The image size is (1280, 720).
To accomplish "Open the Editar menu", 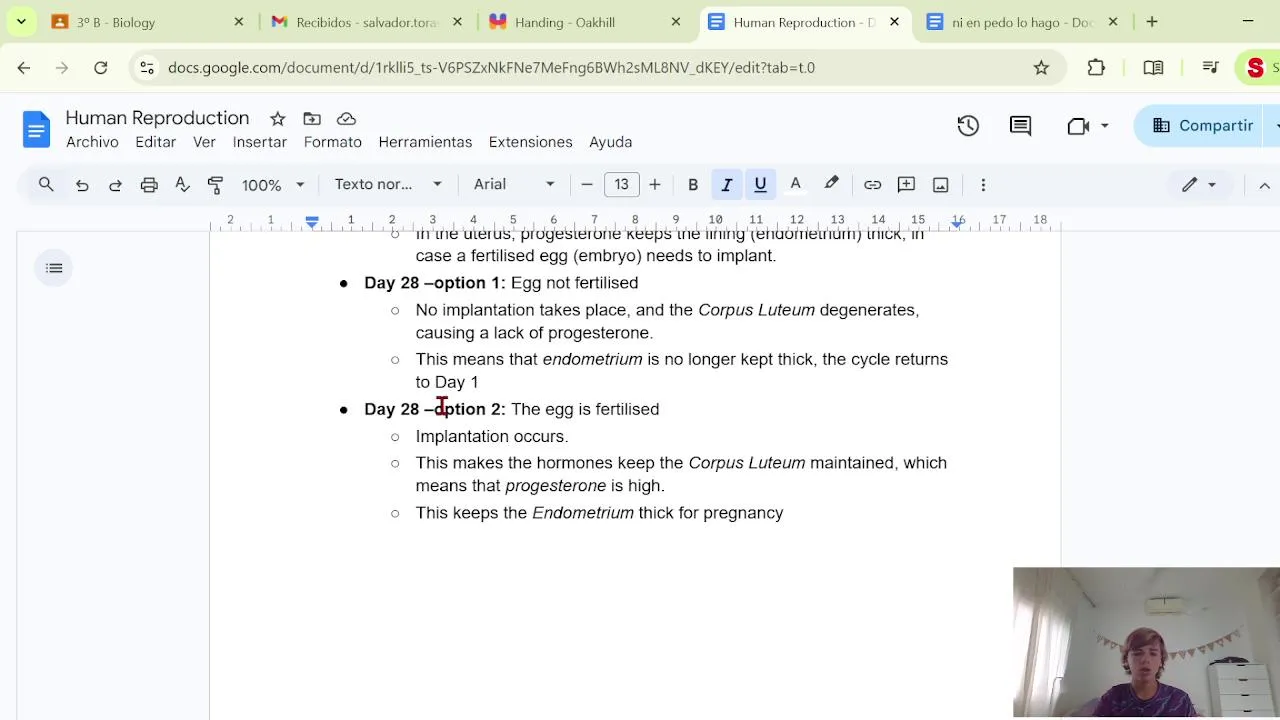I will click(x=155, y=142).
